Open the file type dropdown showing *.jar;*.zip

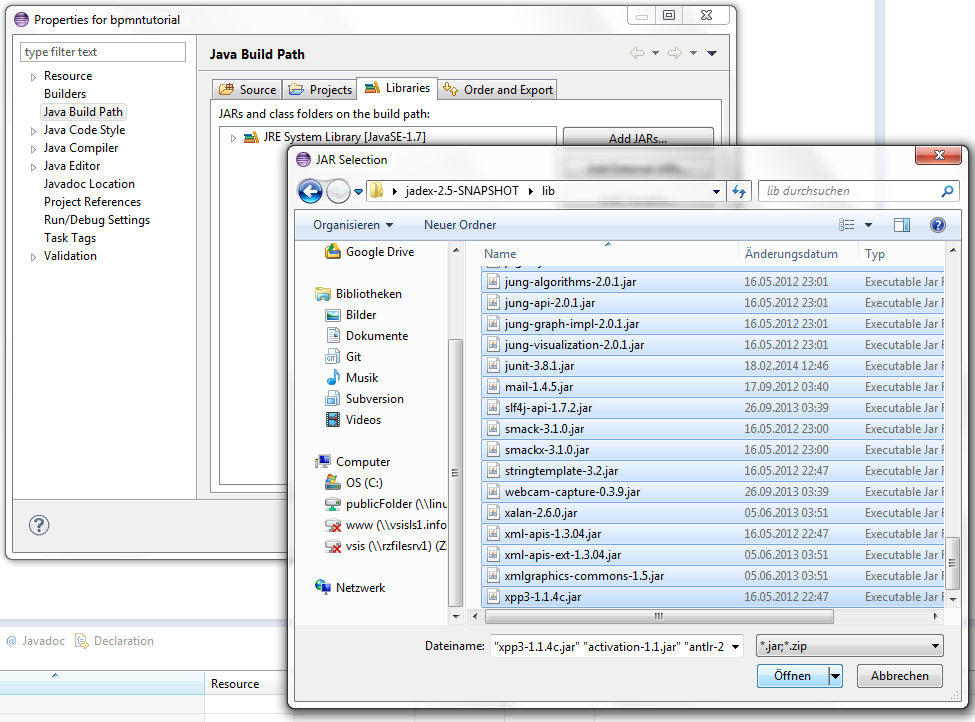click(937, 645)
